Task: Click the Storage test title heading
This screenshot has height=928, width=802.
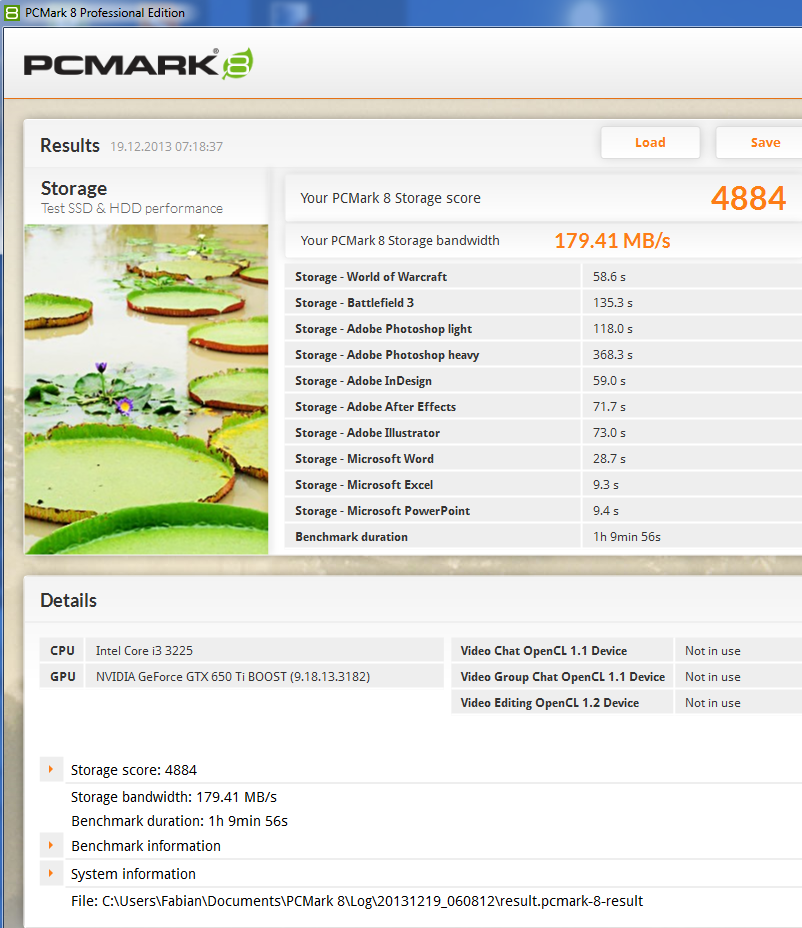Action: [x=74, y=188]
